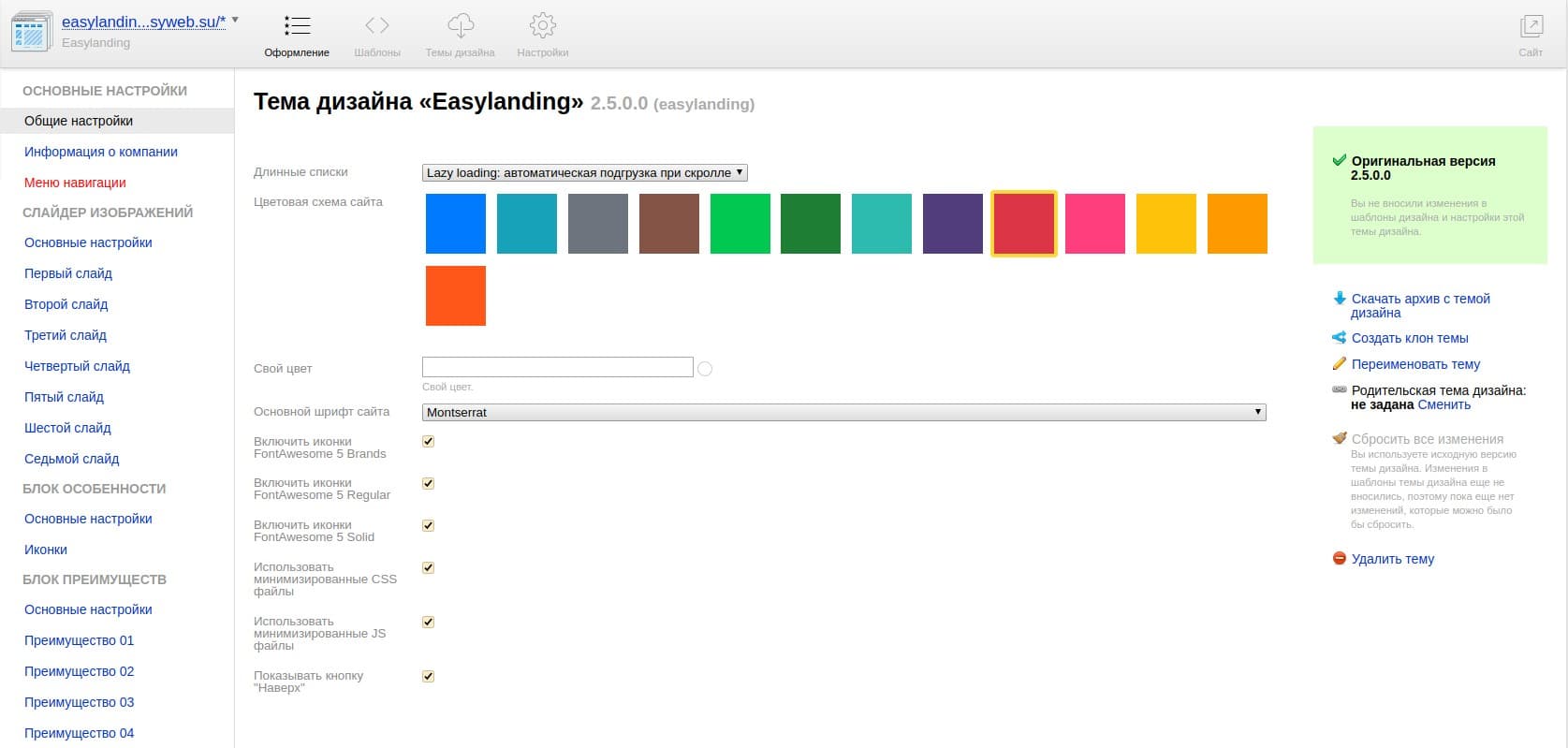Select the blue color scheme swatch
The image size is (1568, 748).
456,224
